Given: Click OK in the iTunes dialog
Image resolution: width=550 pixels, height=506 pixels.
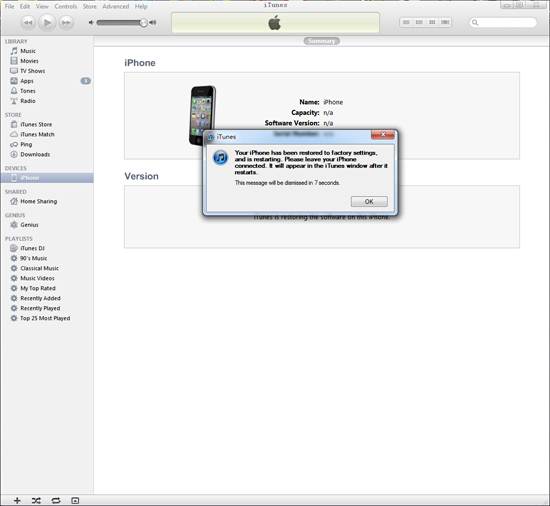Looking at the screenshot, I should pyautogui.click(x=369, y=202).
